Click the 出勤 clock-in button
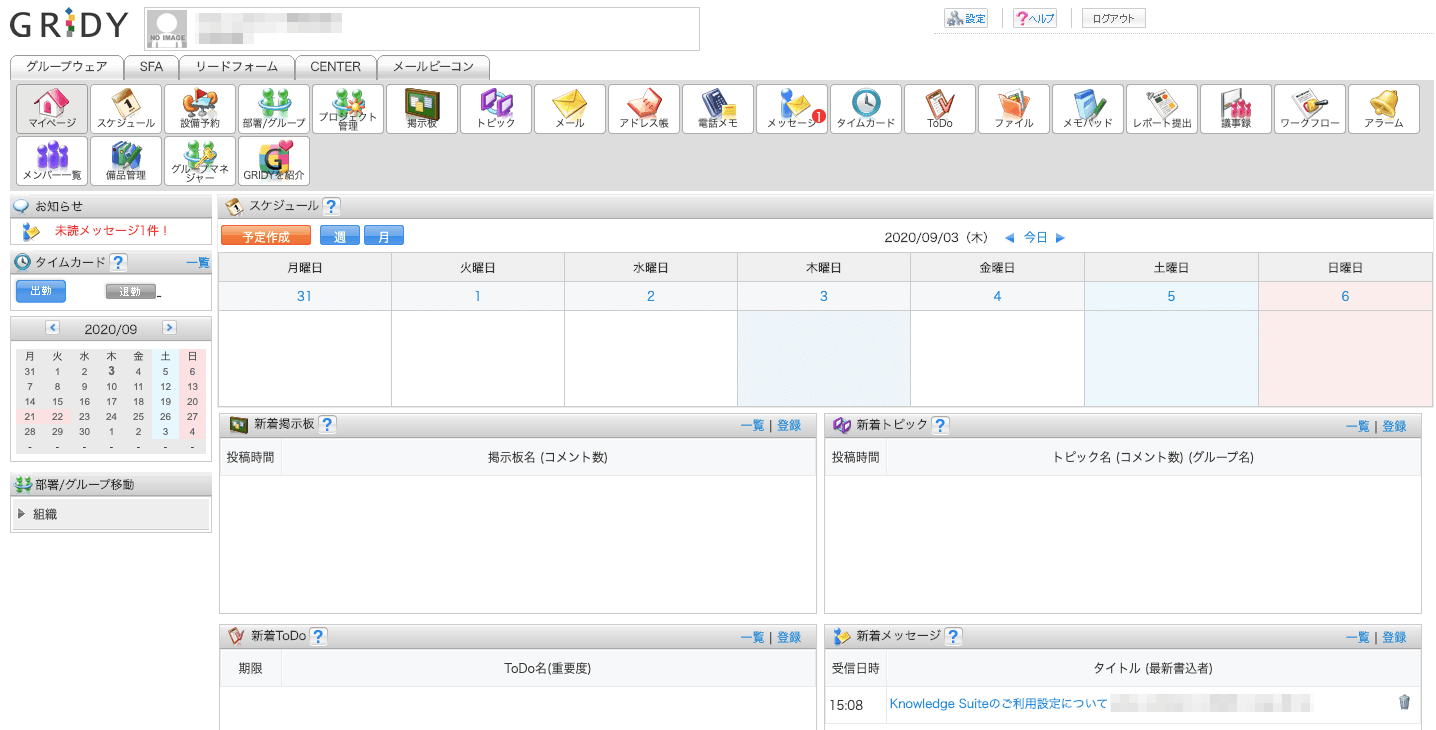 point(41,291)
